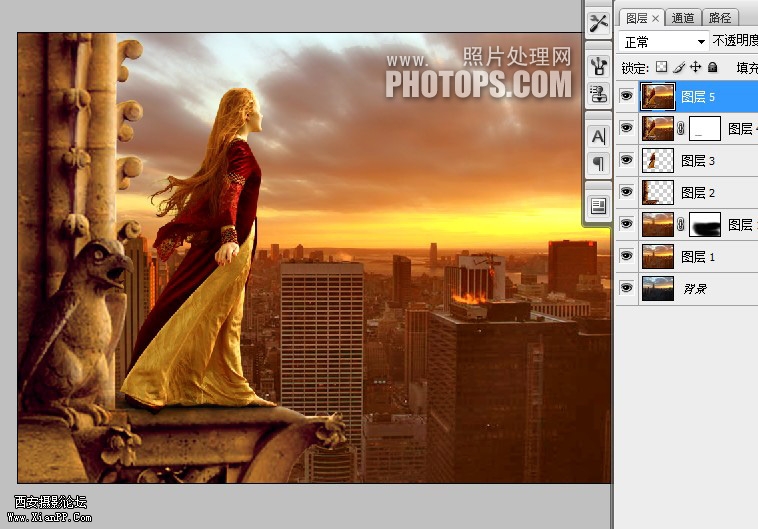
Task: Select the 图层 3 layer thumbnail
Action: pyautogui.click(x=657, y=161)
